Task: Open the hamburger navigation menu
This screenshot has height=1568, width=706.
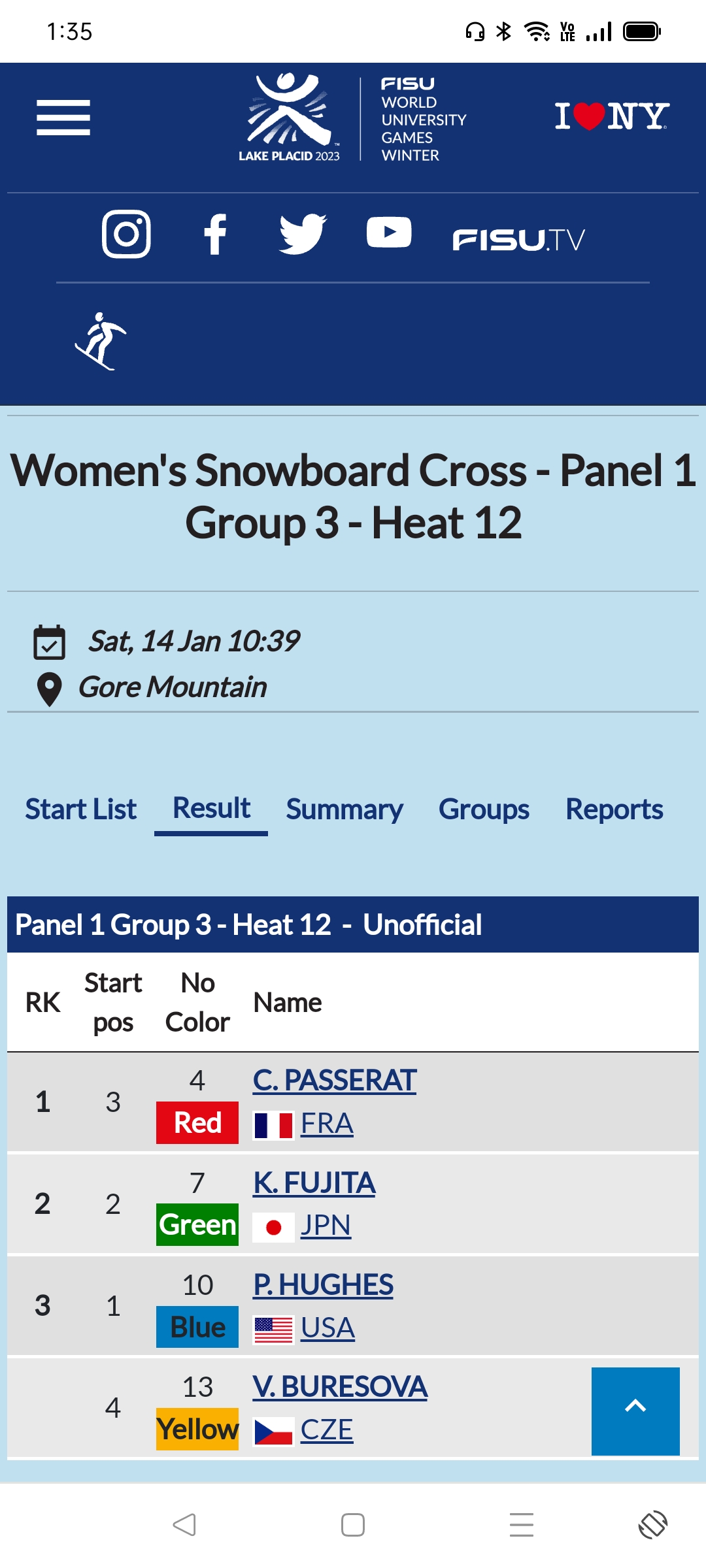Action: pyautogui.click(x=63, y=118)
